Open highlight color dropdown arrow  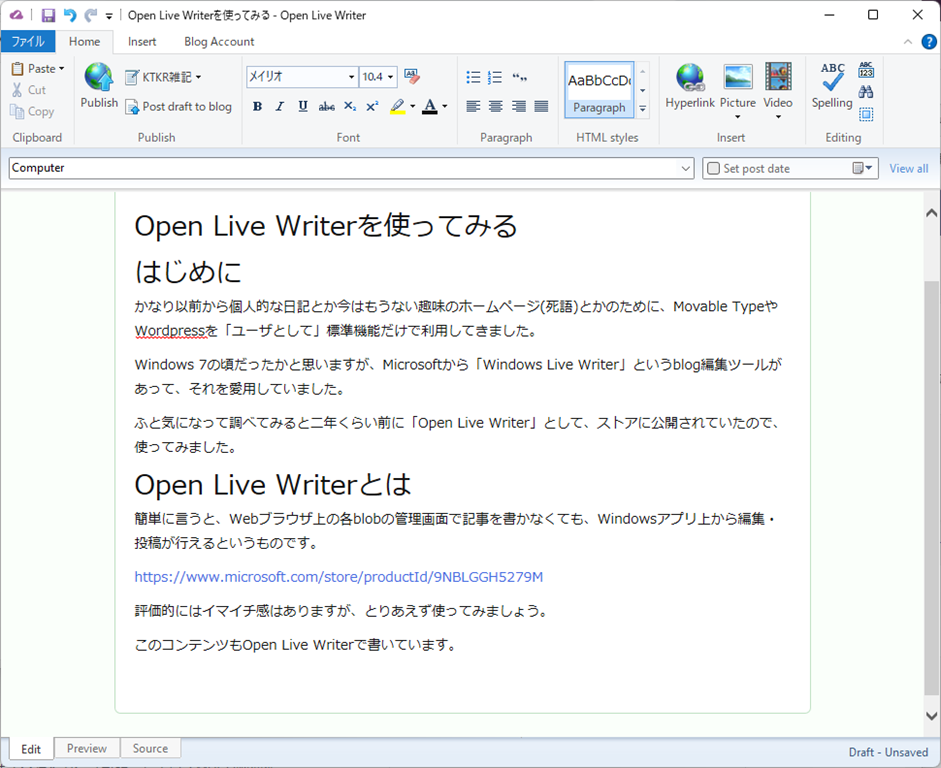click(x=413, y=107)
